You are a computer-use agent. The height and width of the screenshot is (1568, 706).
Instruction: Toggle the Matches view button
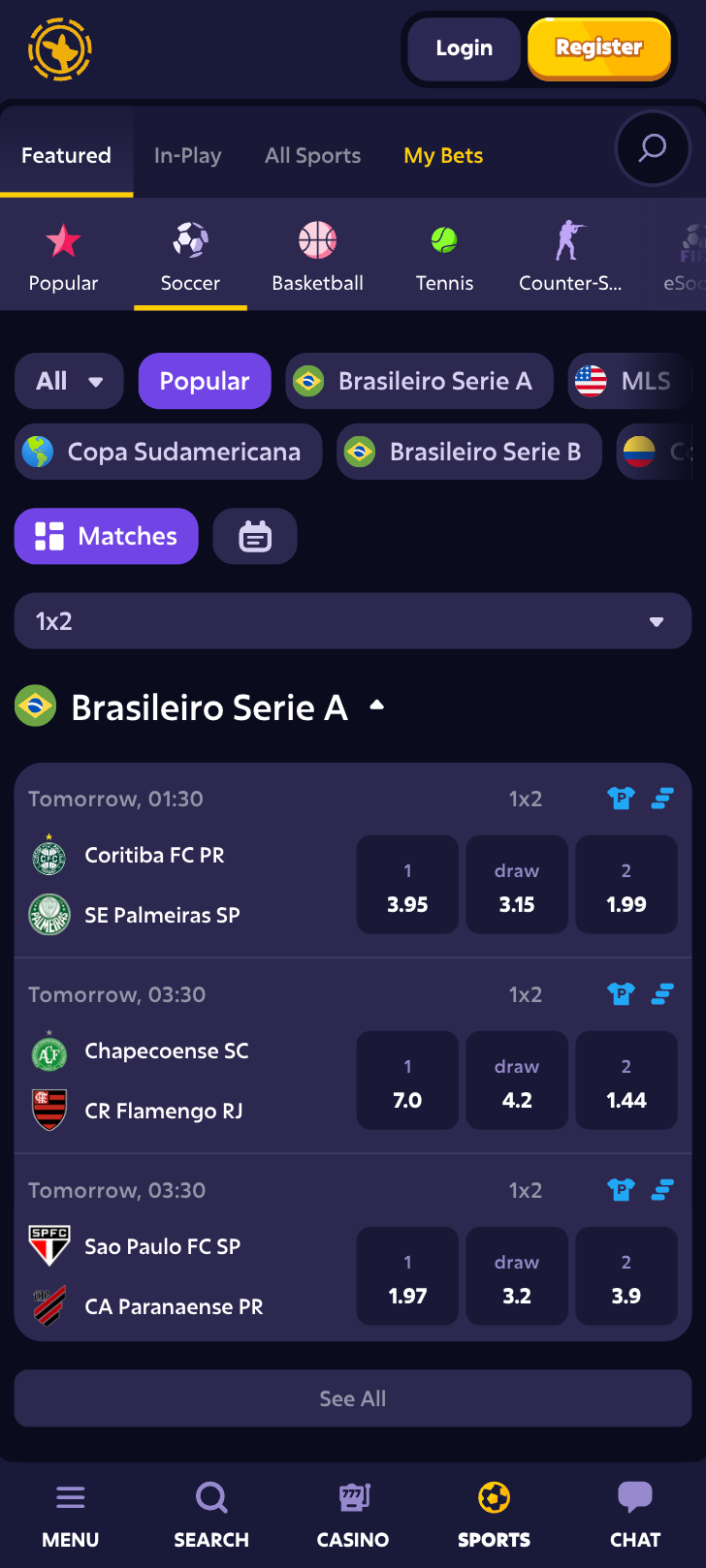coord(107,536)
